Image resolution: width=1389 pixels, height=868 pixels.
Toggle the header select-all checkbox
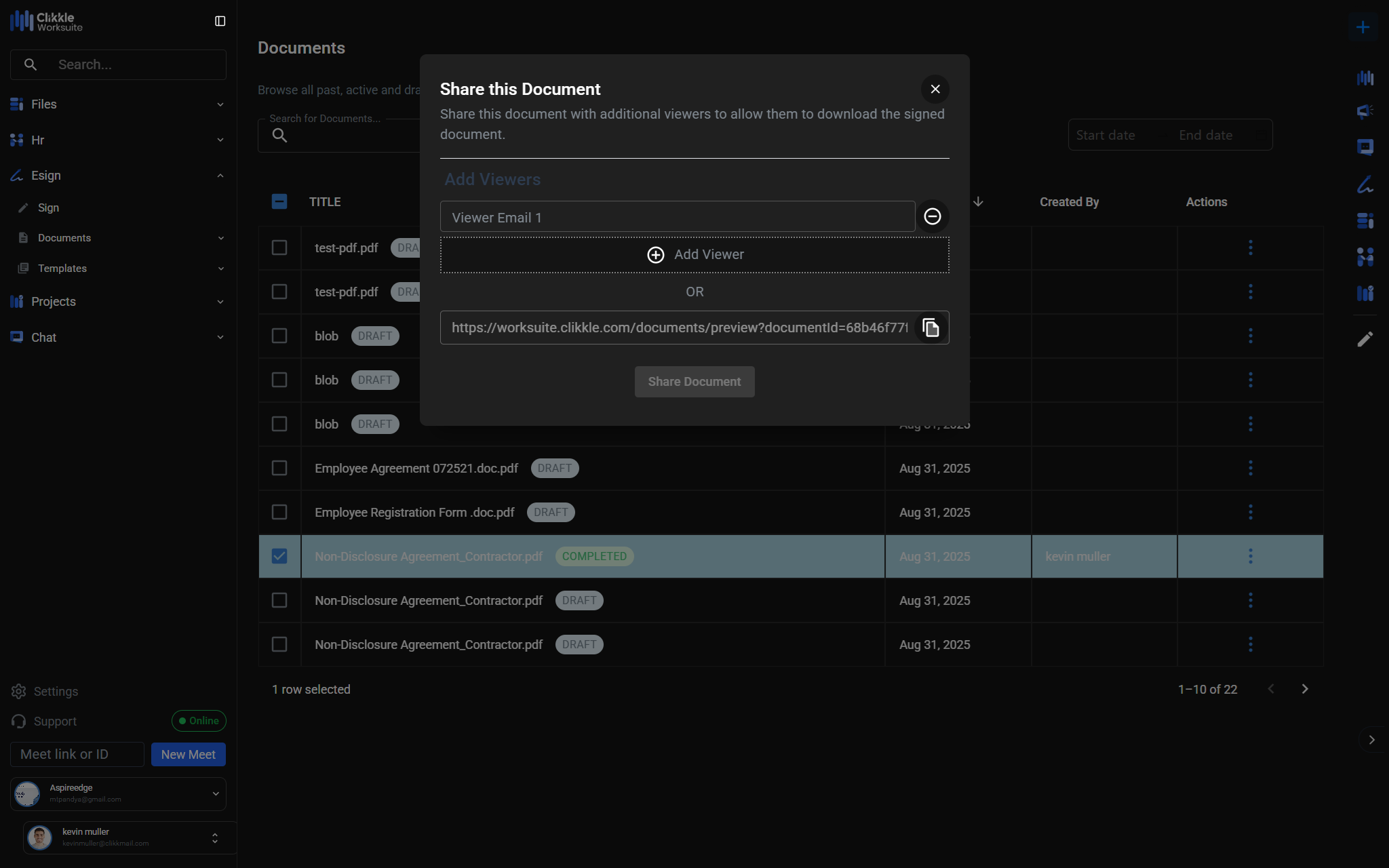point(279,202)
